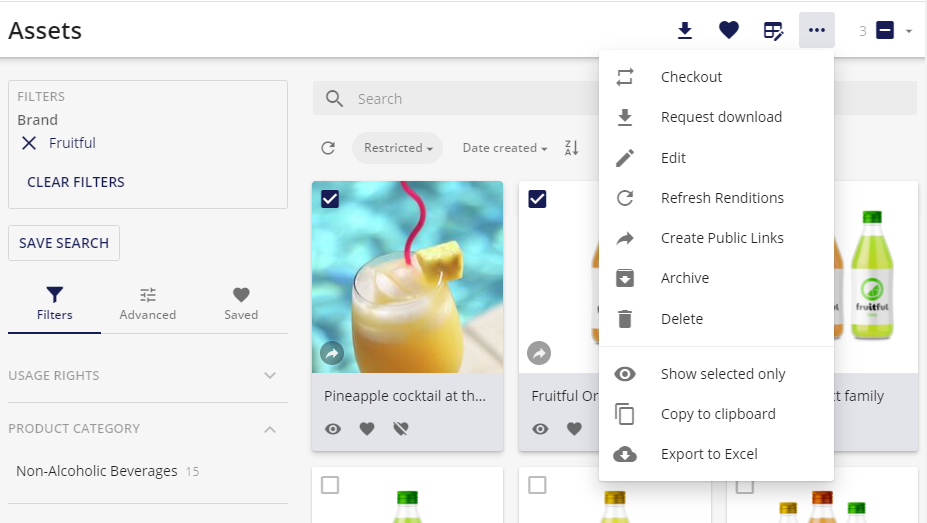Switch to the Saved tab
927x523 pixels.
tap(241, 304)
